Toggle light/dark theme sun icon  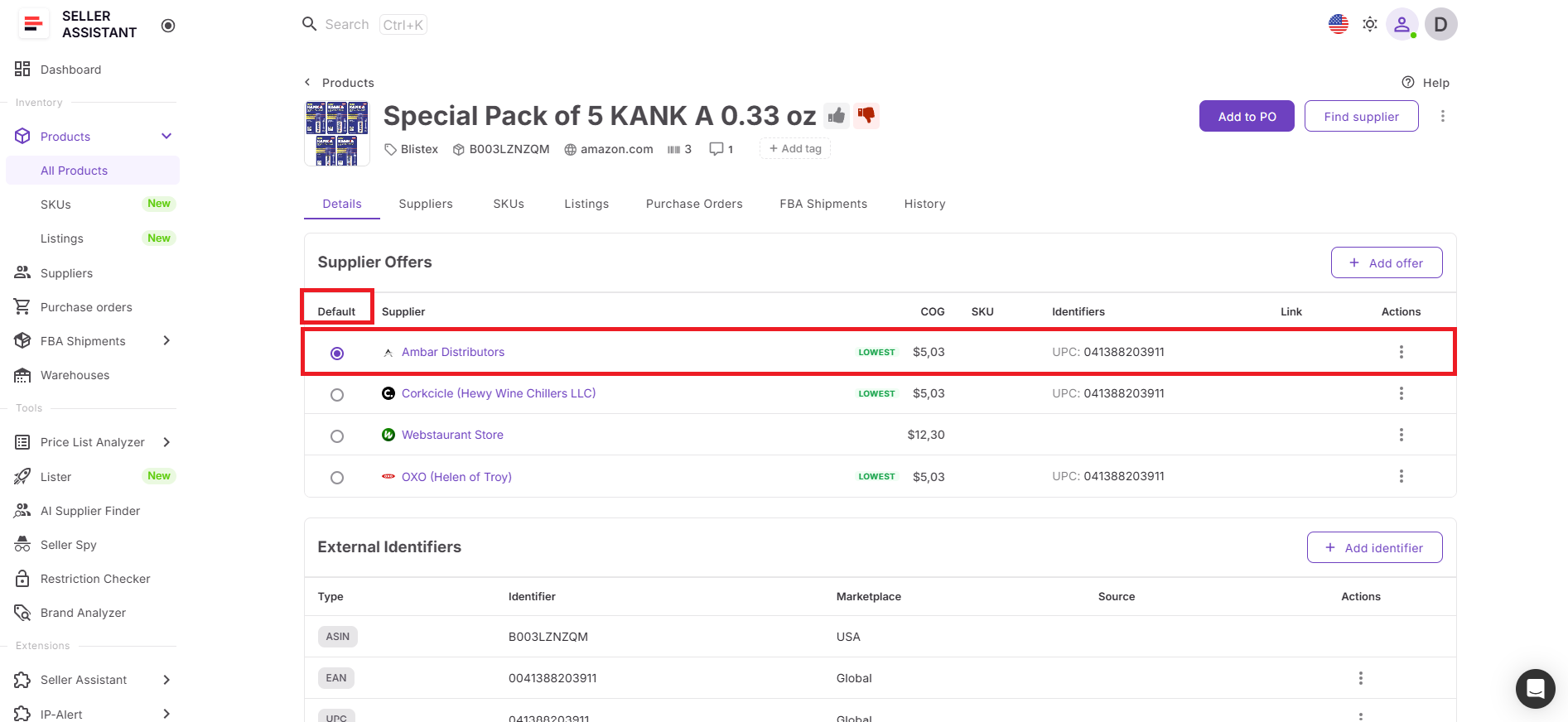1370,24
